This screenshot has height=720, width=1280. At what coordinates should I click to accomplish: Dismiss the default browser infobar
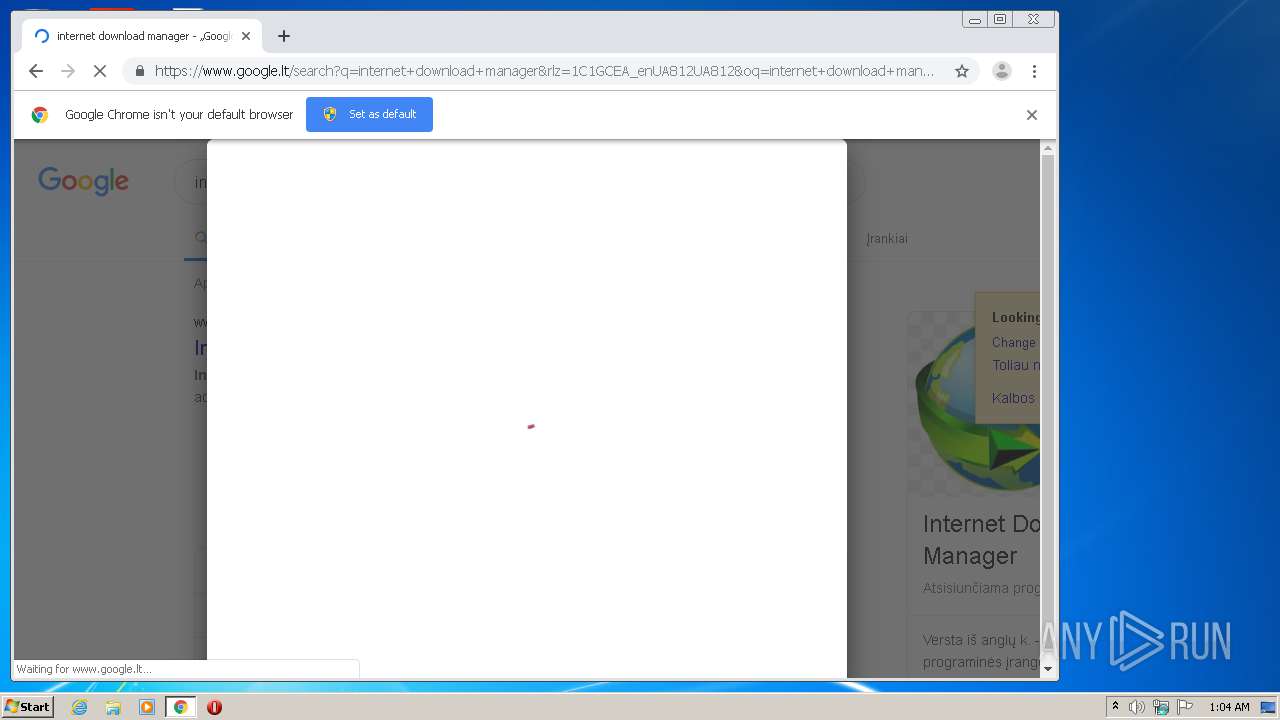pyautogui.click(x=1032, y=115)
